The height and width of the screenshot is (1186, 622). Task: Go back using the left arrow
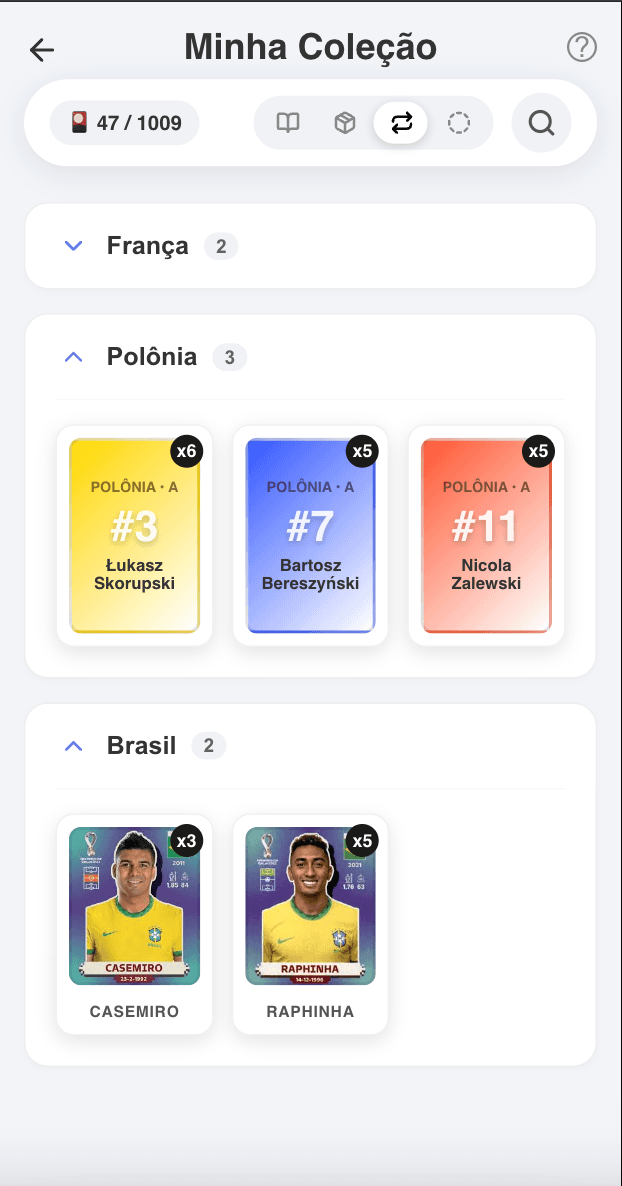(x=42, y=49)
